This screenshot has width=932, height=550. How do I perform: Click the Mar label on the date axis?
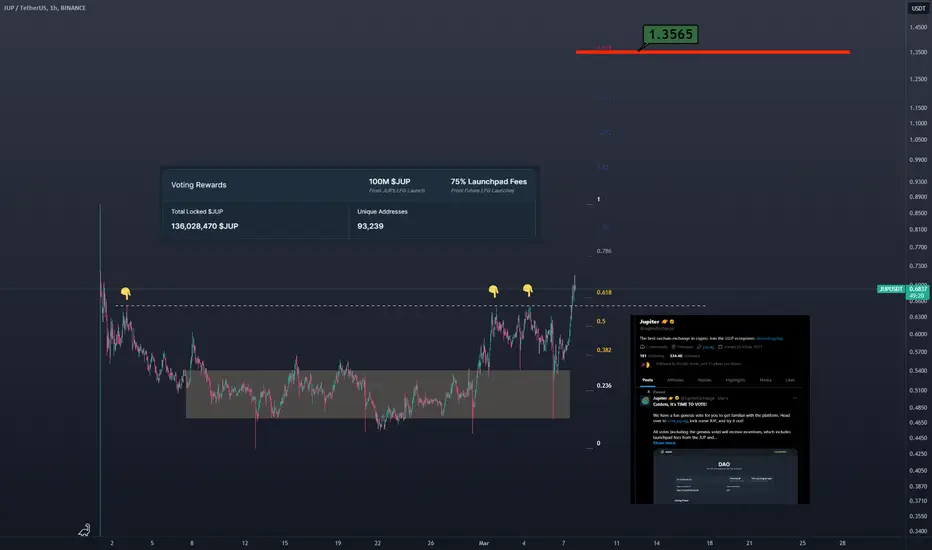point(484,543)
